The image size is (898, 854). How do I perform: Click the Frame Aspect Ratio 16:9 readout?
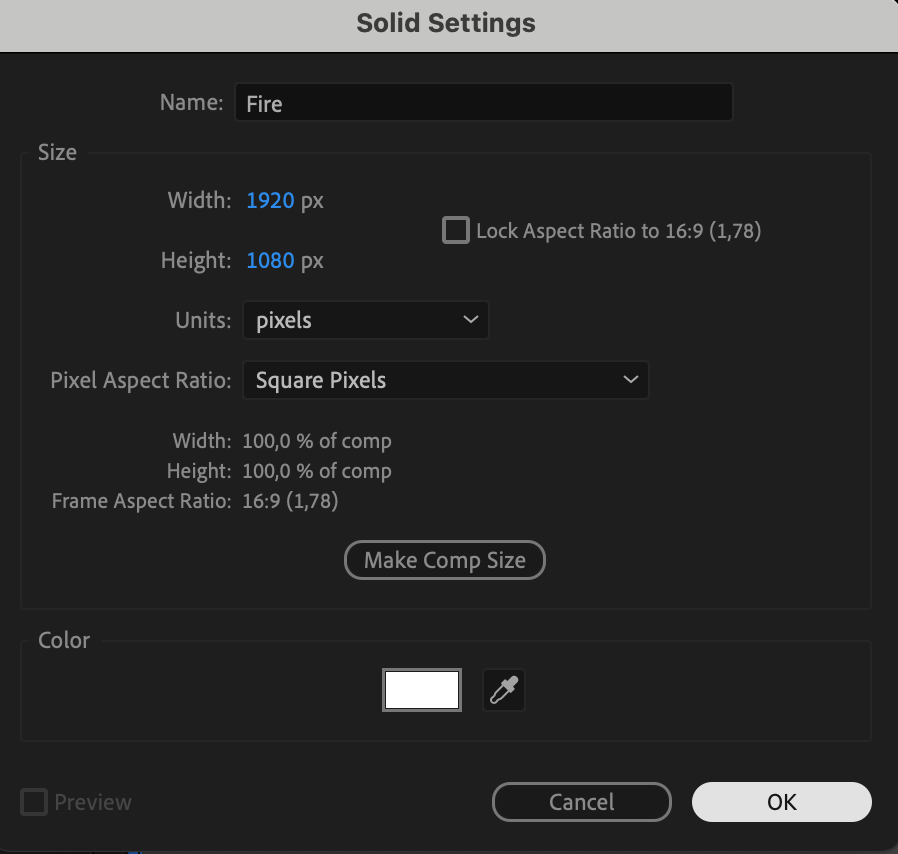(x=290, y=501)
